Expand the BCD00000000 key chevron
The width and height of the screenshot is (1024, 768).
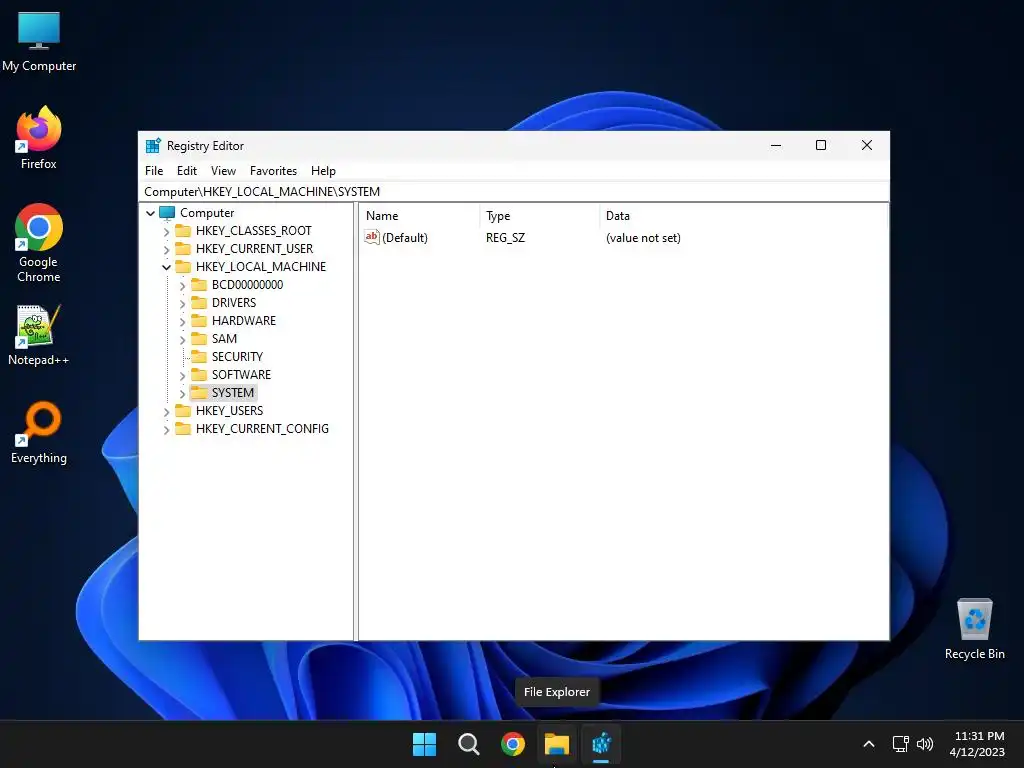click(x=182, y=285)
